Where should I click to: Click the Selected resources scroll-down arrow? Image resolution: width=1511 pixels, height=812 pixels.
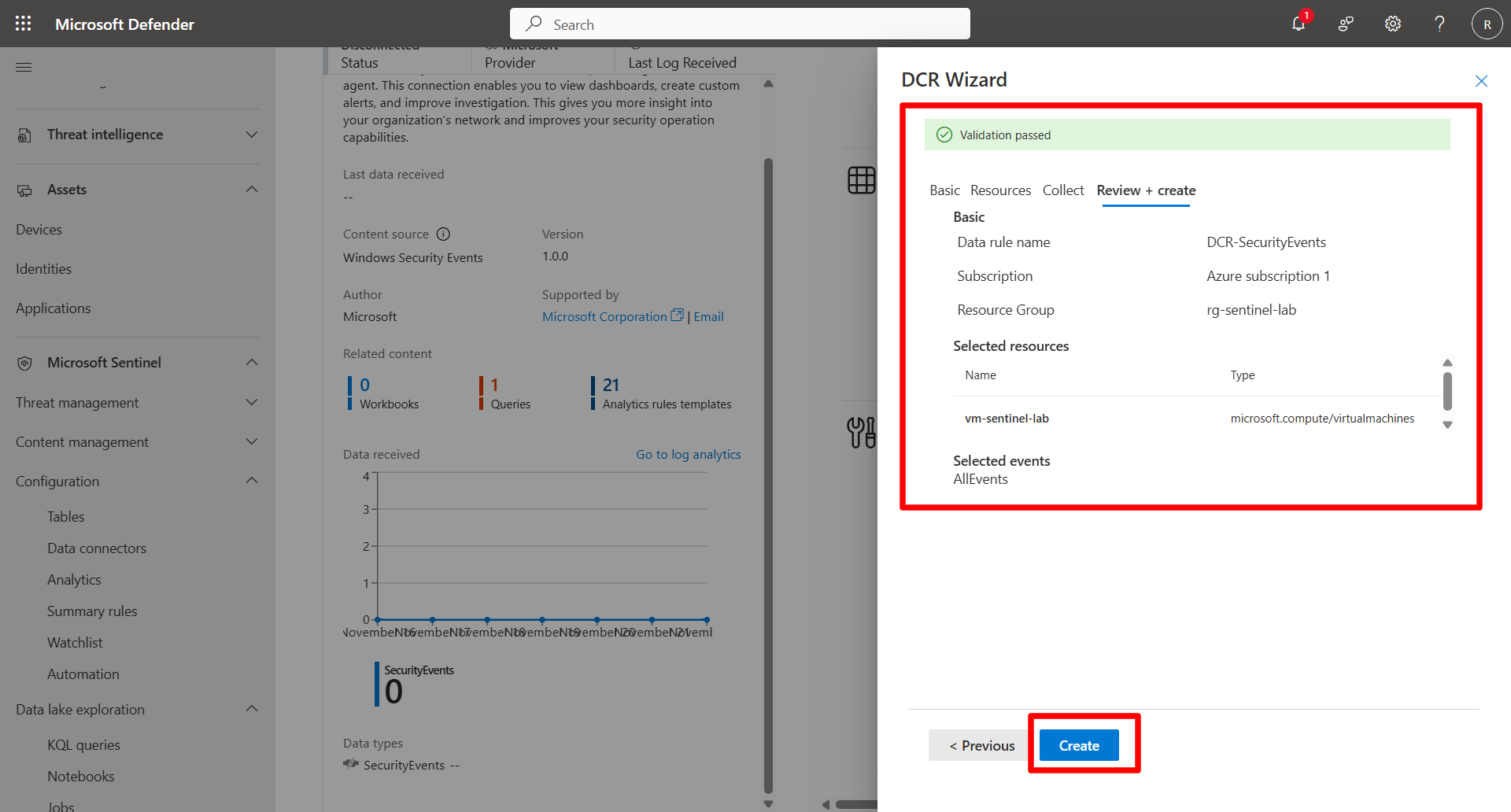point(1447,425)
